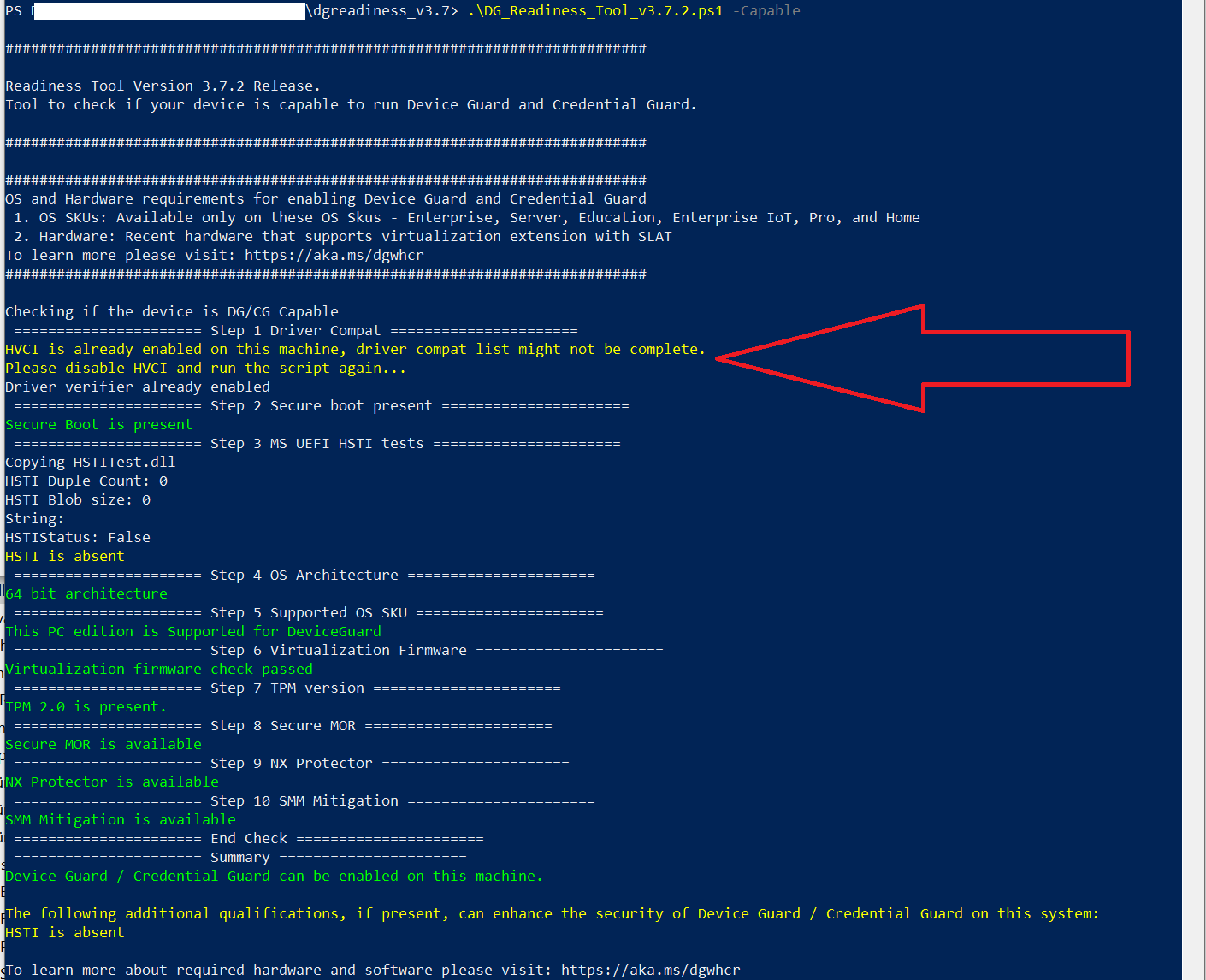Click the URL after 'To learn more please visit:'
This screenshot has height=980, width=1206.
[334, 255]
